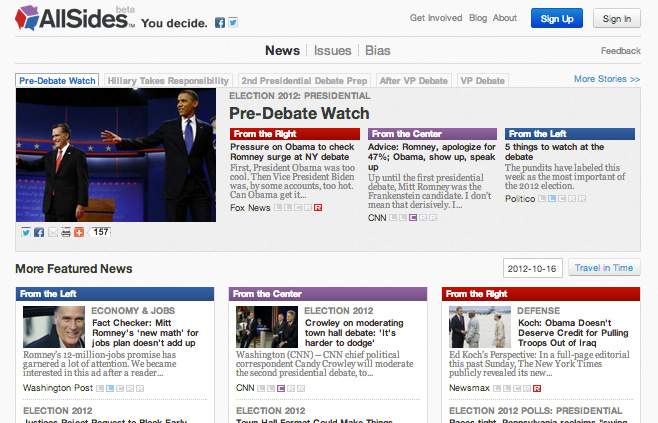Screen dimensions: 658x423
Task: Click the blue L bias rating beside Washington Post
Action: [110, 389]
